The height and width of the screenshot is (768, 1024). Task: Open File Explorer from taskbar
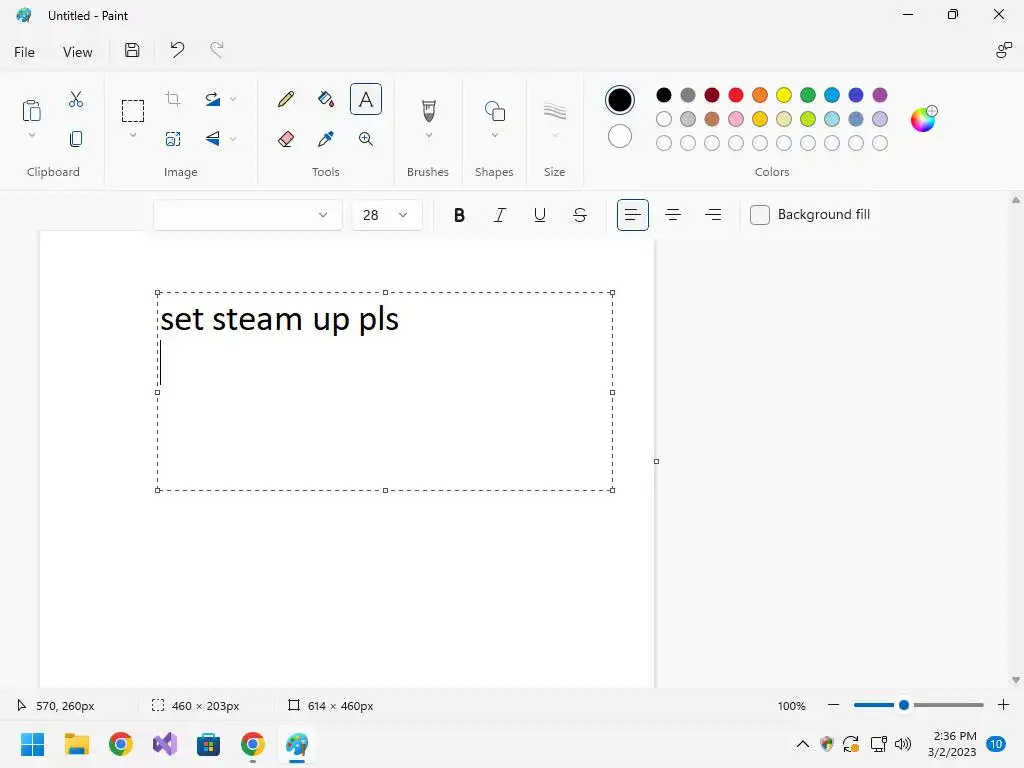(x=76, y=744)
